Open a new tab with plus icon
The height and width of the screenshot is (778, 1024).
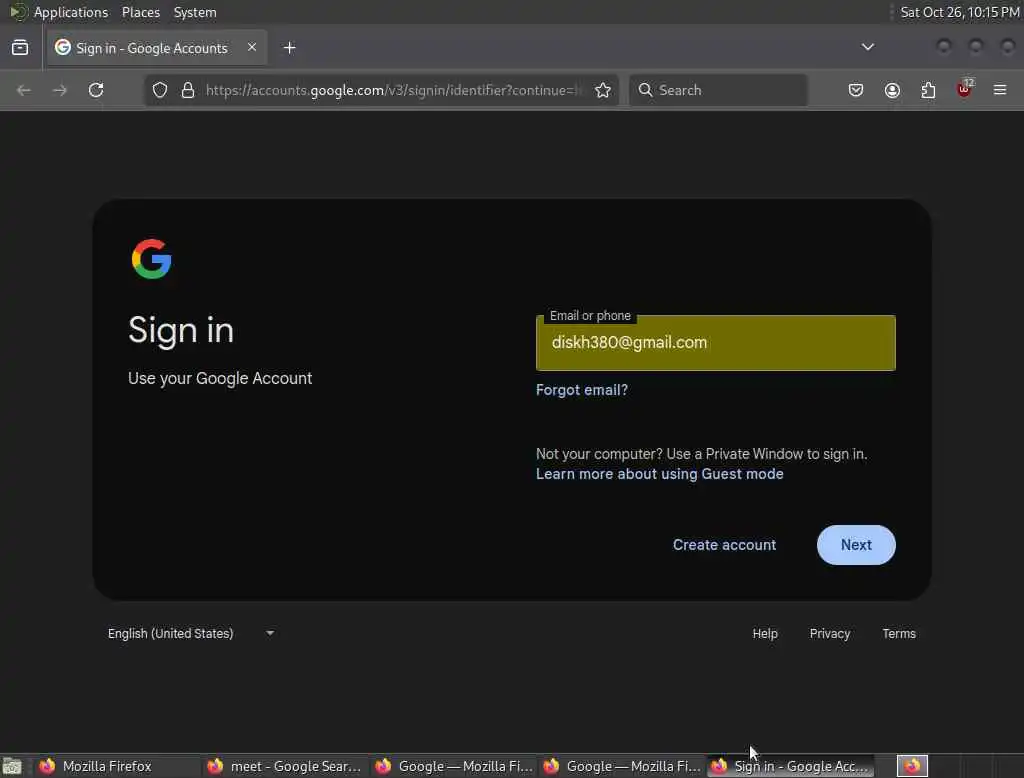pos(289,48)
